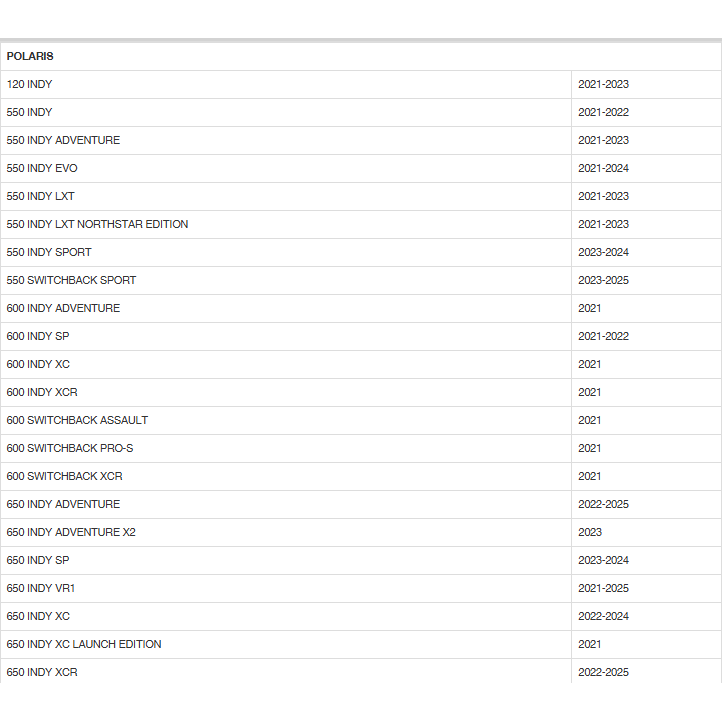Select the 550 INDY SPORT row
The image size is (722, 722).
click(x=361, y=253)
